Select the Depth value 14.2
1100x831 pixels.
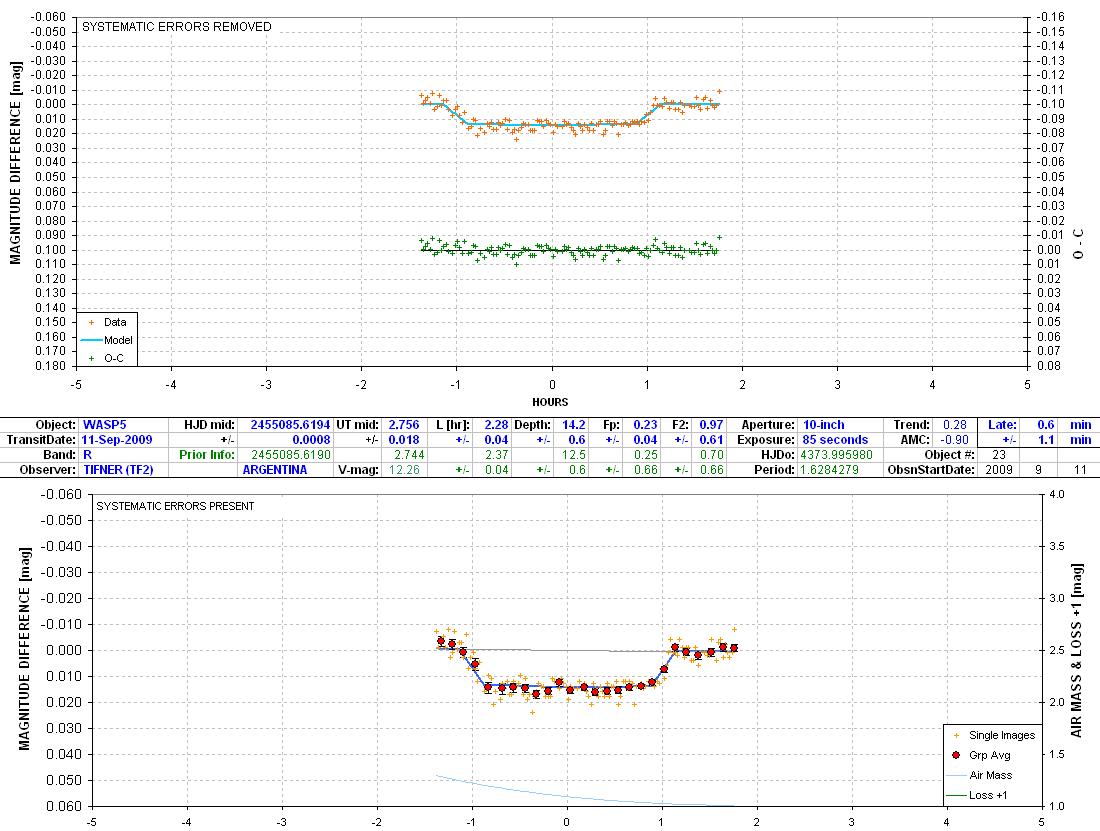pos(573,425)
